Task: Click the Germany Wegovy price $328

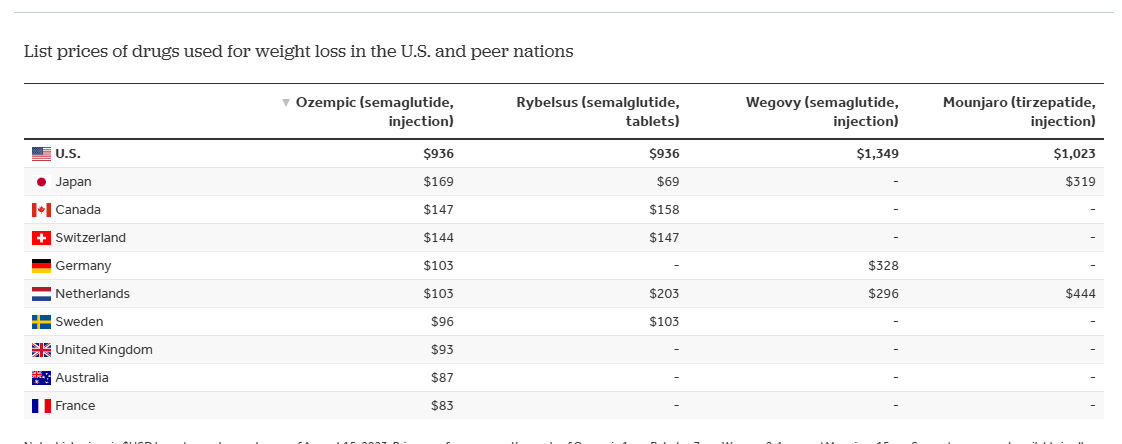Action: tap(883, 266)
